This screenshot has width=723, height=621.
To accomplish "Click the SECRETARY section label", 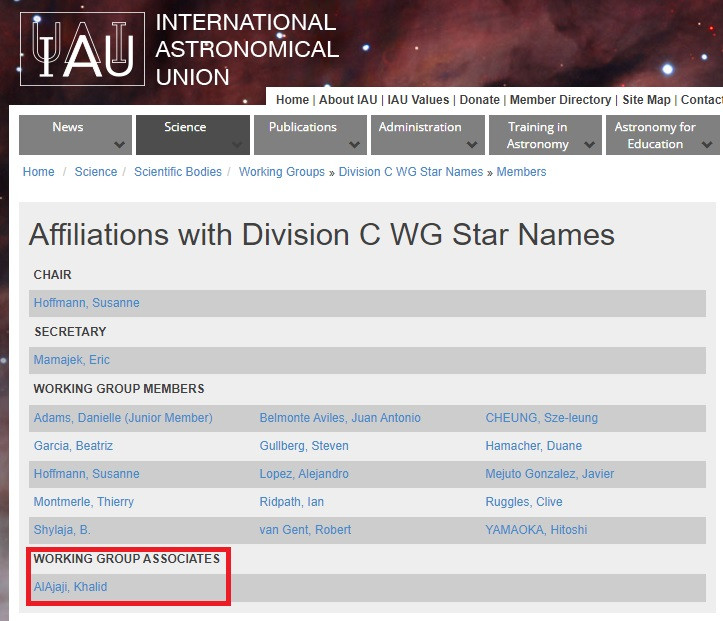I will (70, 331).
